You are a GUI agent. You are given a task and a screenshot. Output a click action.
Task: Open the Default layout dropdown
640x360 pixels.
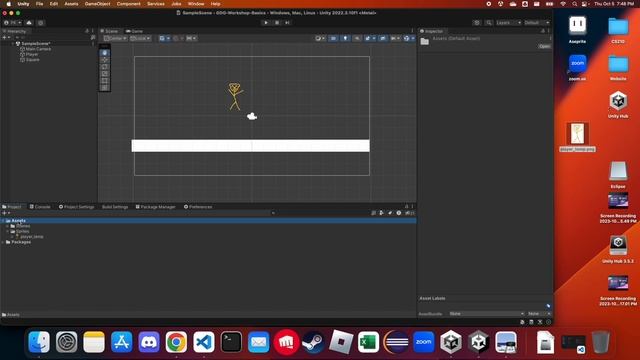pos(537,22)
